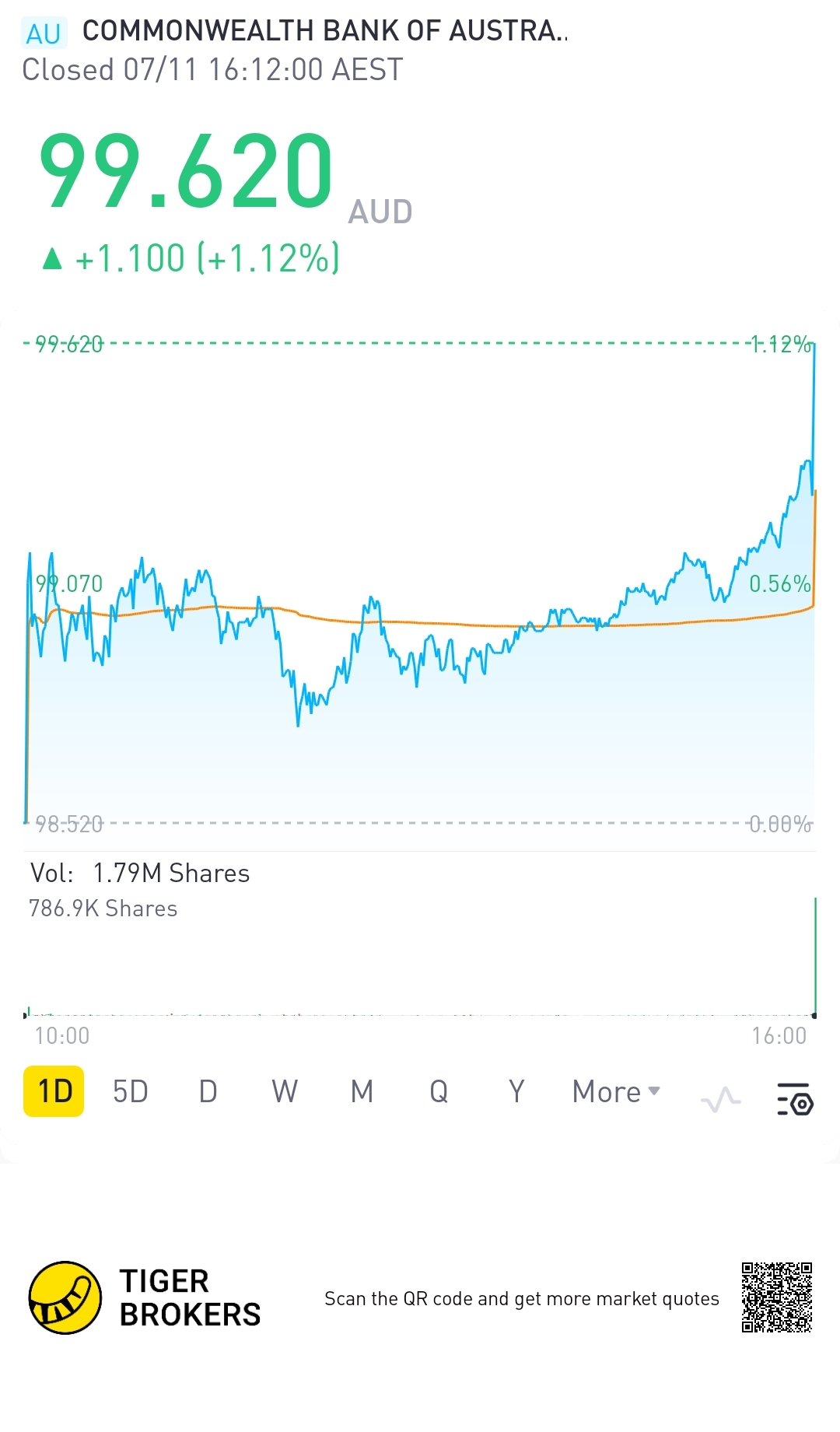Tap the Vol 1.79M Shares label
The width and height of the screenshot is (840, 1432).
tap(140, 873)
